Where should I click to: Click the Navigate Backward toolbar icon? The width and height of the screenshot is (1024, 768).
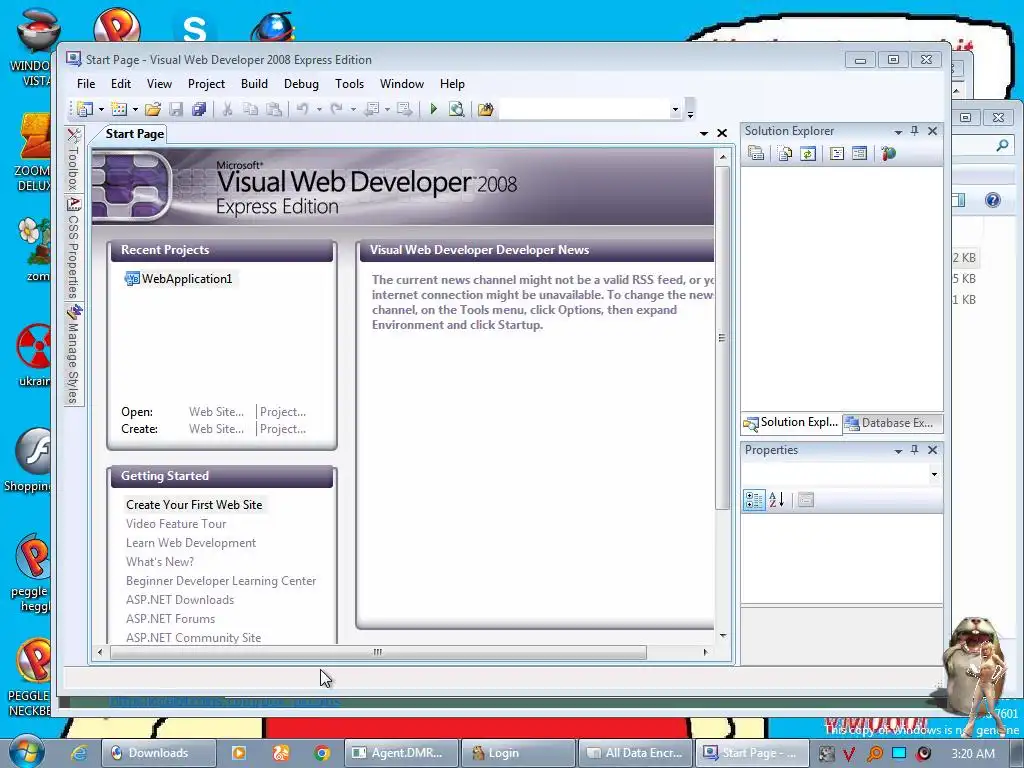(372, 109)
